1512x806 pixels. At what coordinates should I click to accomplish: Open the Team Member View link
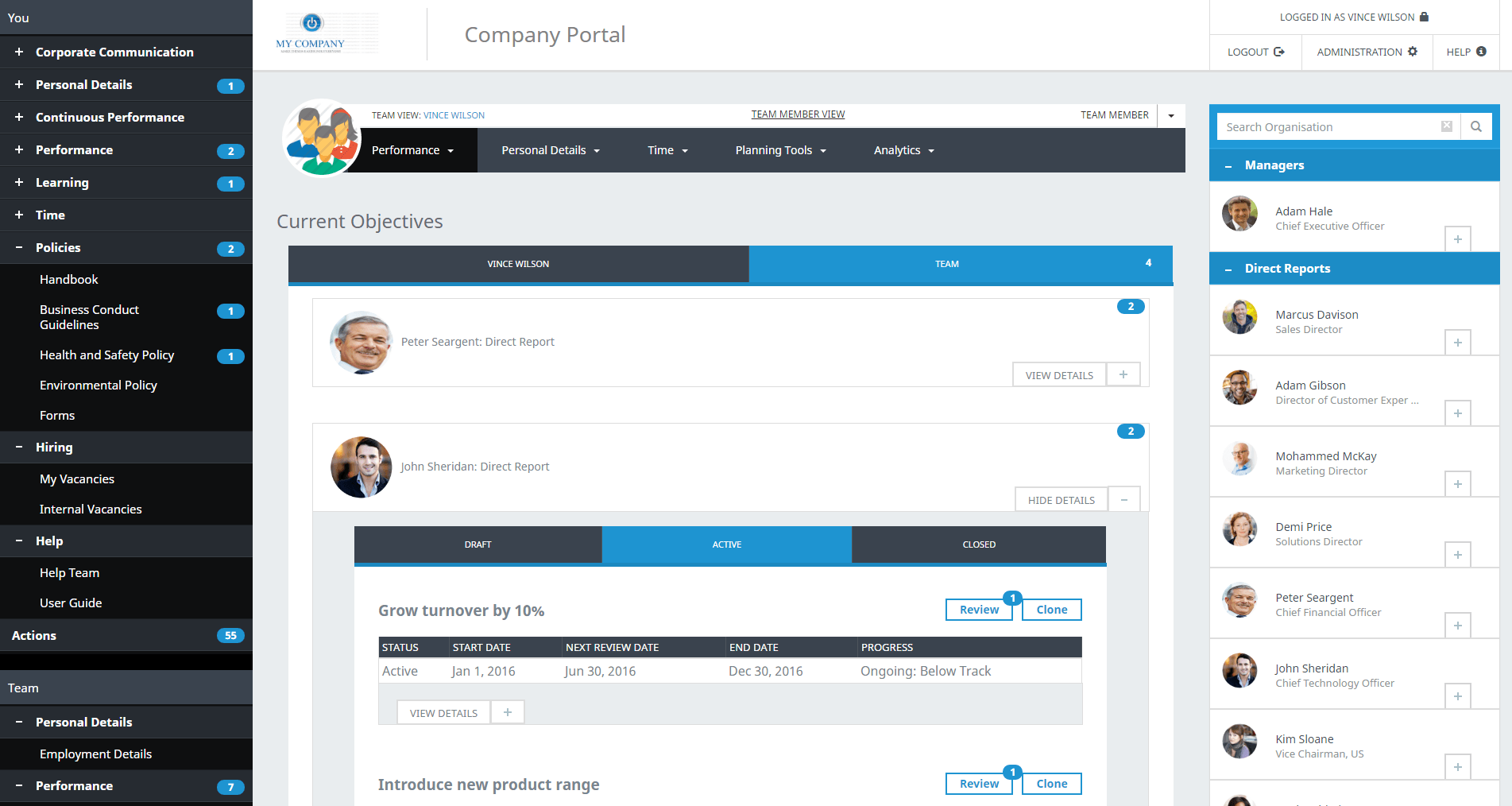(x=798, y=114)
